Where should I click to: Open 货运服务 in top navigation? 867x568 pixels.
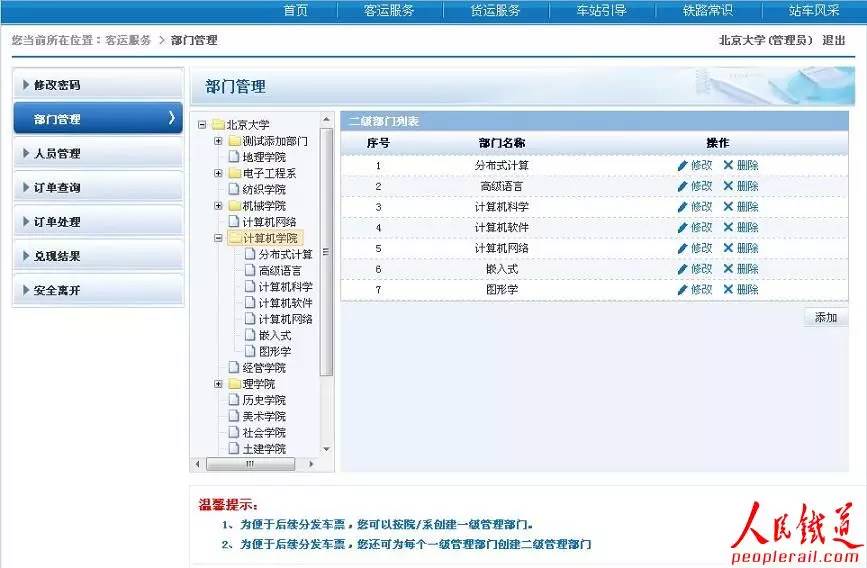(x=495, y=11)
